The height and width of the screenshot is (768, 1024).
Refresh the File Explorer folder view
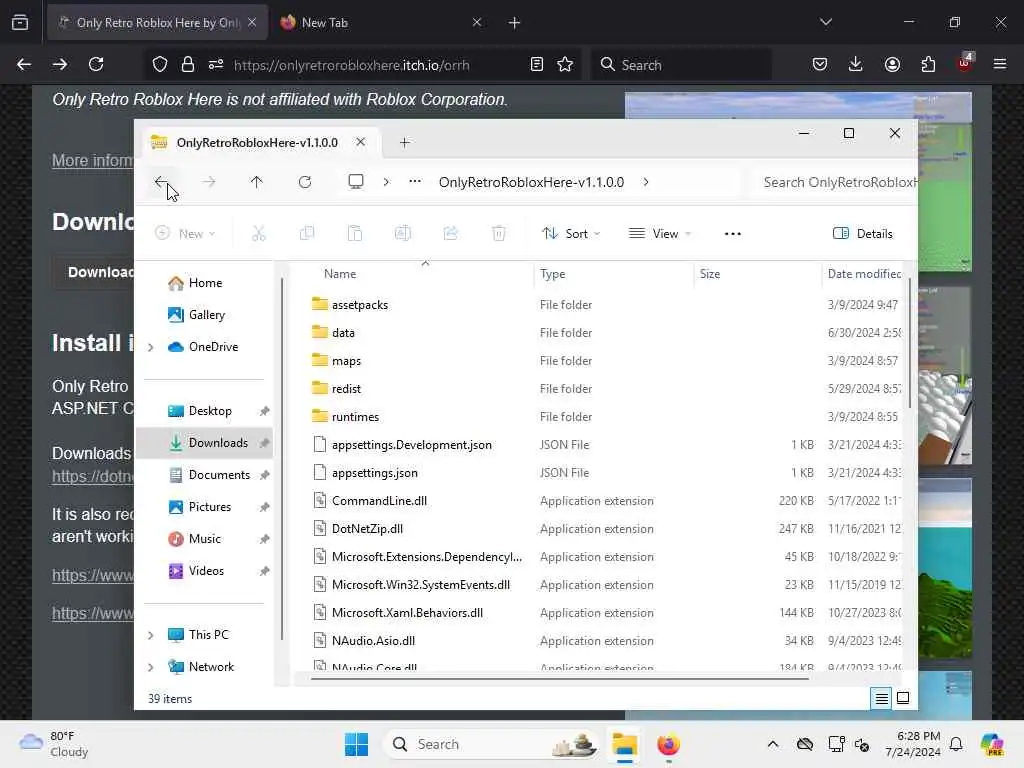tap(305, 182)
